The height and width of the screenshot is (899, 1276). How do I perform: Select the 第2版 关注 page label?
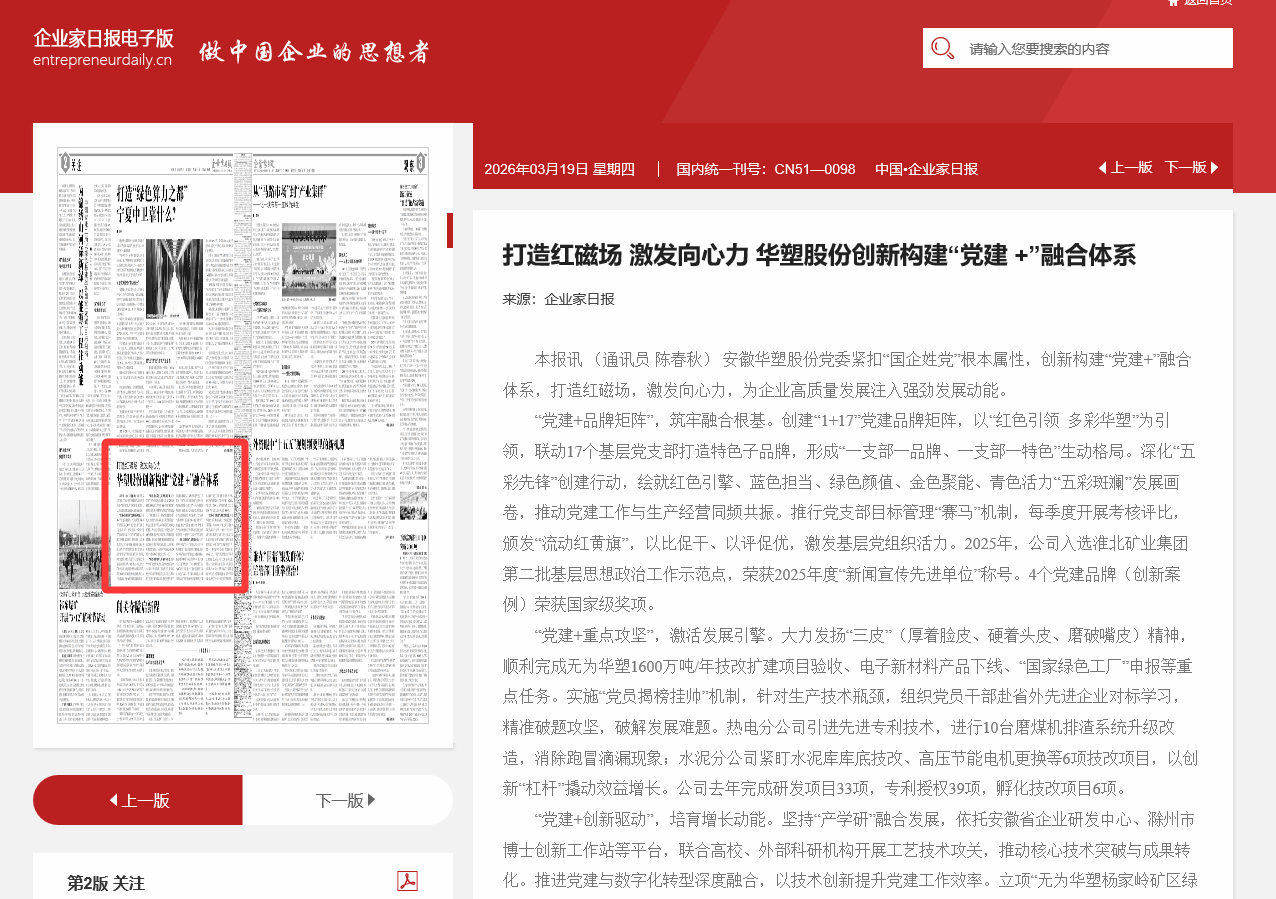tap(106, 883)
